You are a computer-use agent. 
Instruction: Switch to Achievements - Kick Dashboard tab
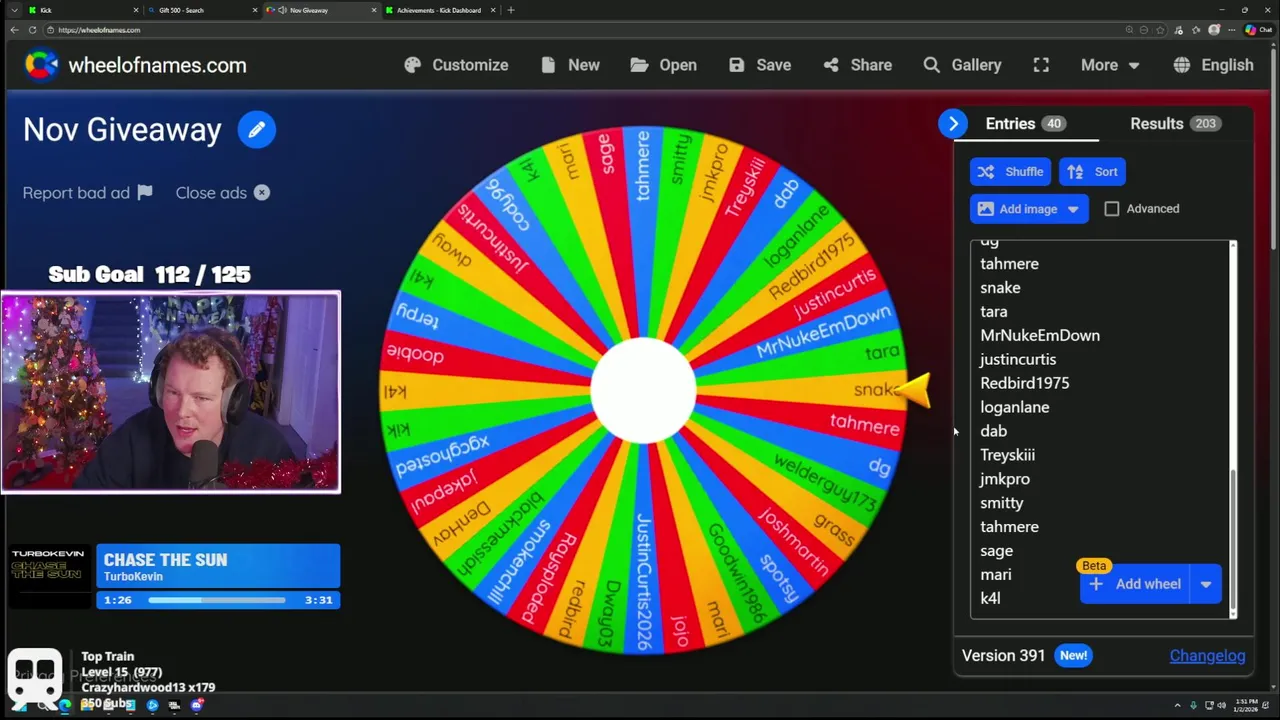[x=438, y=10]
